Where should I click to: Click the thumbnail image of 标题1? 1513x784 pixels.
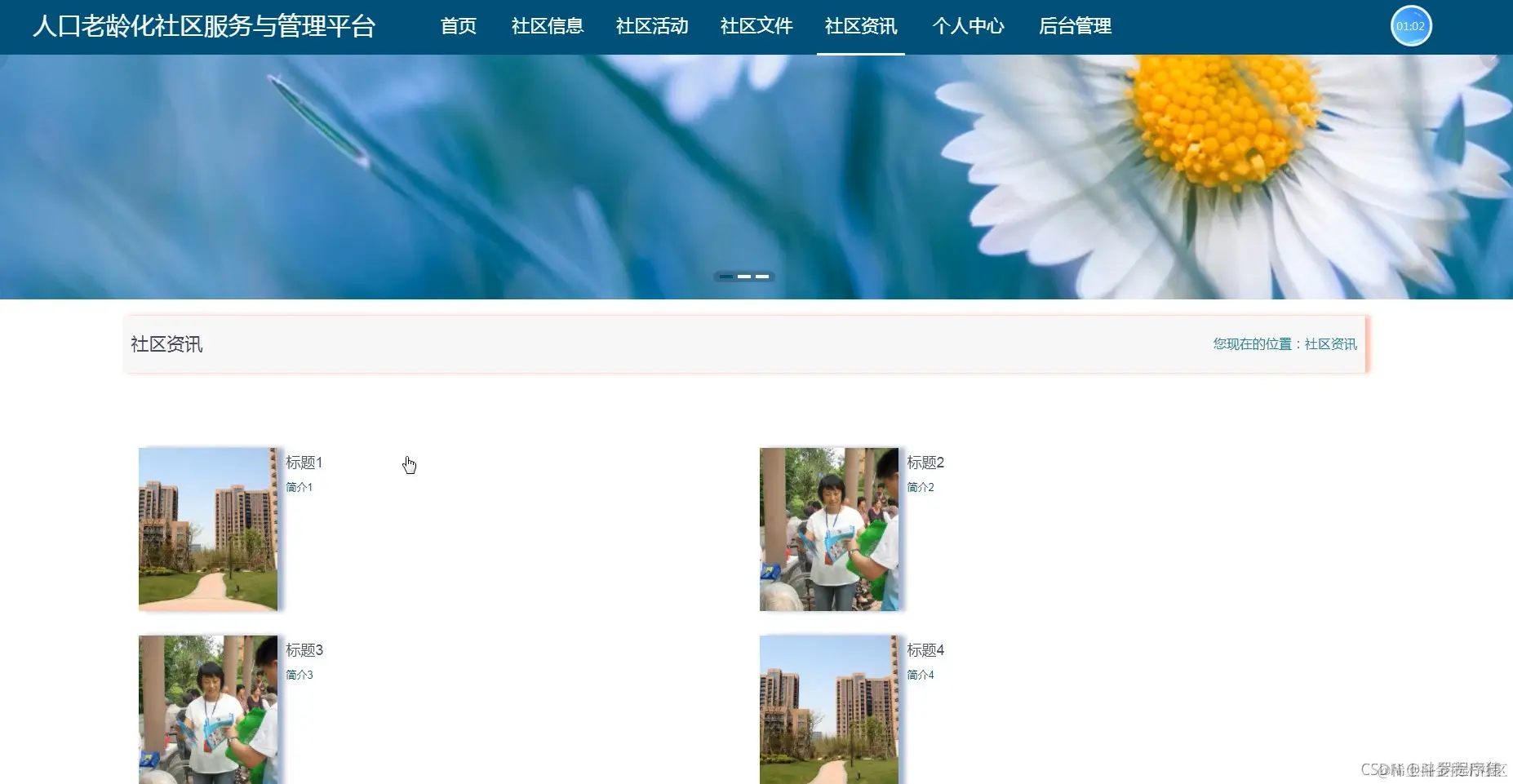208,529
